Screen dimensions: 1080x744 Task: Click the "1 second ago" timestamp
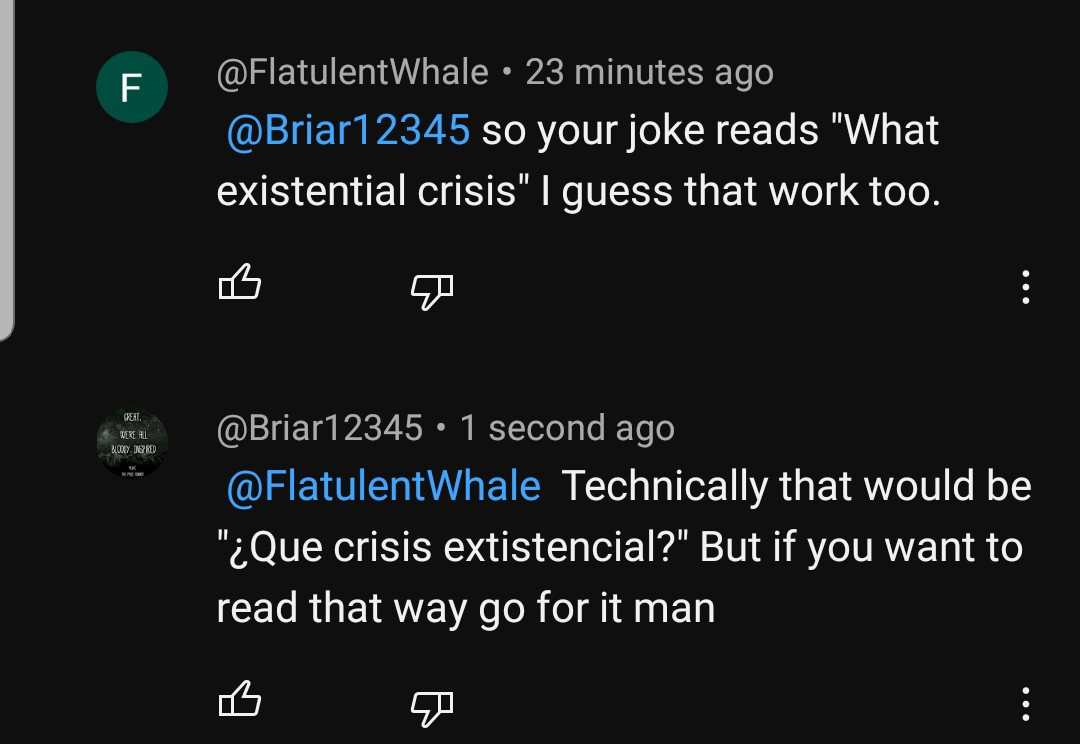point(567,428)
